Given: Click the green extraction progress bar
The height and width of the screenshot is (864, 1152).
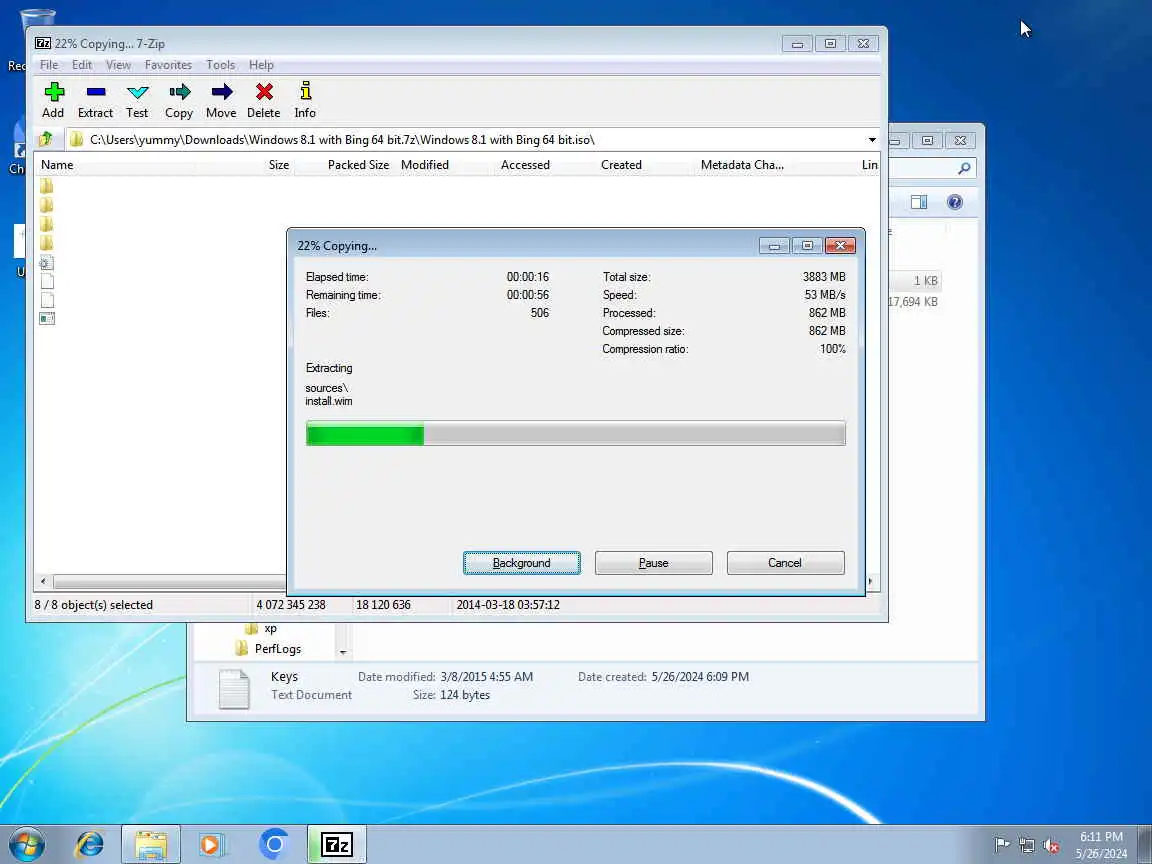Looking at the screenshot, I should pyautogui.click(x=575, y=433).
